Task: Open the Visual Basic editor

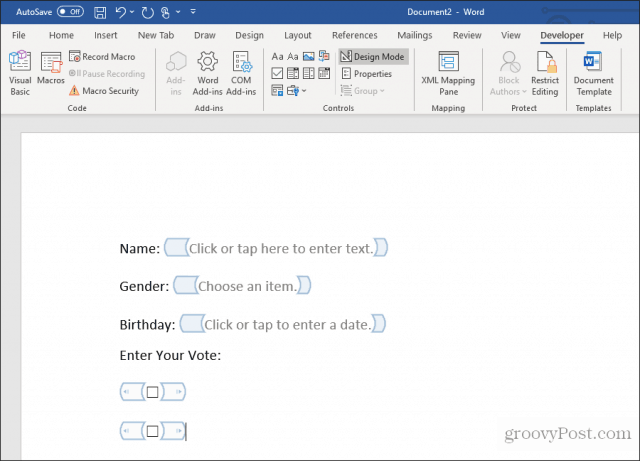Action: [20, 73]
